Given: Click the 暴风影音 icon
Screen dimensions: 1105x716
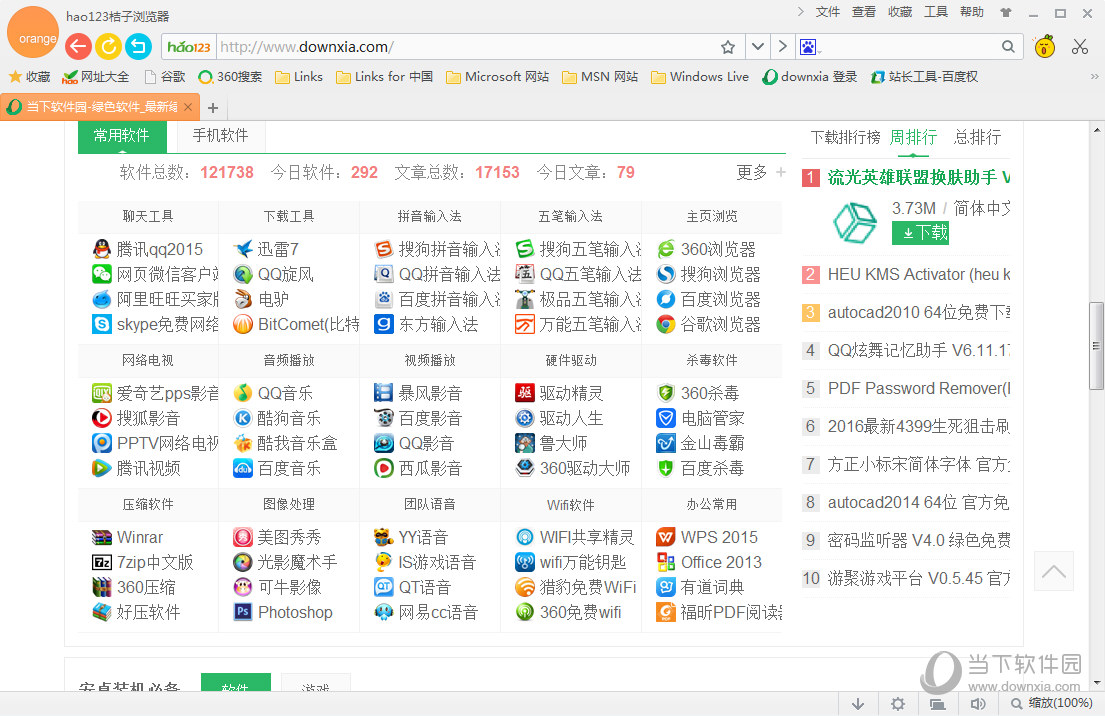Looking at the screenshot, I should point(384,393).
